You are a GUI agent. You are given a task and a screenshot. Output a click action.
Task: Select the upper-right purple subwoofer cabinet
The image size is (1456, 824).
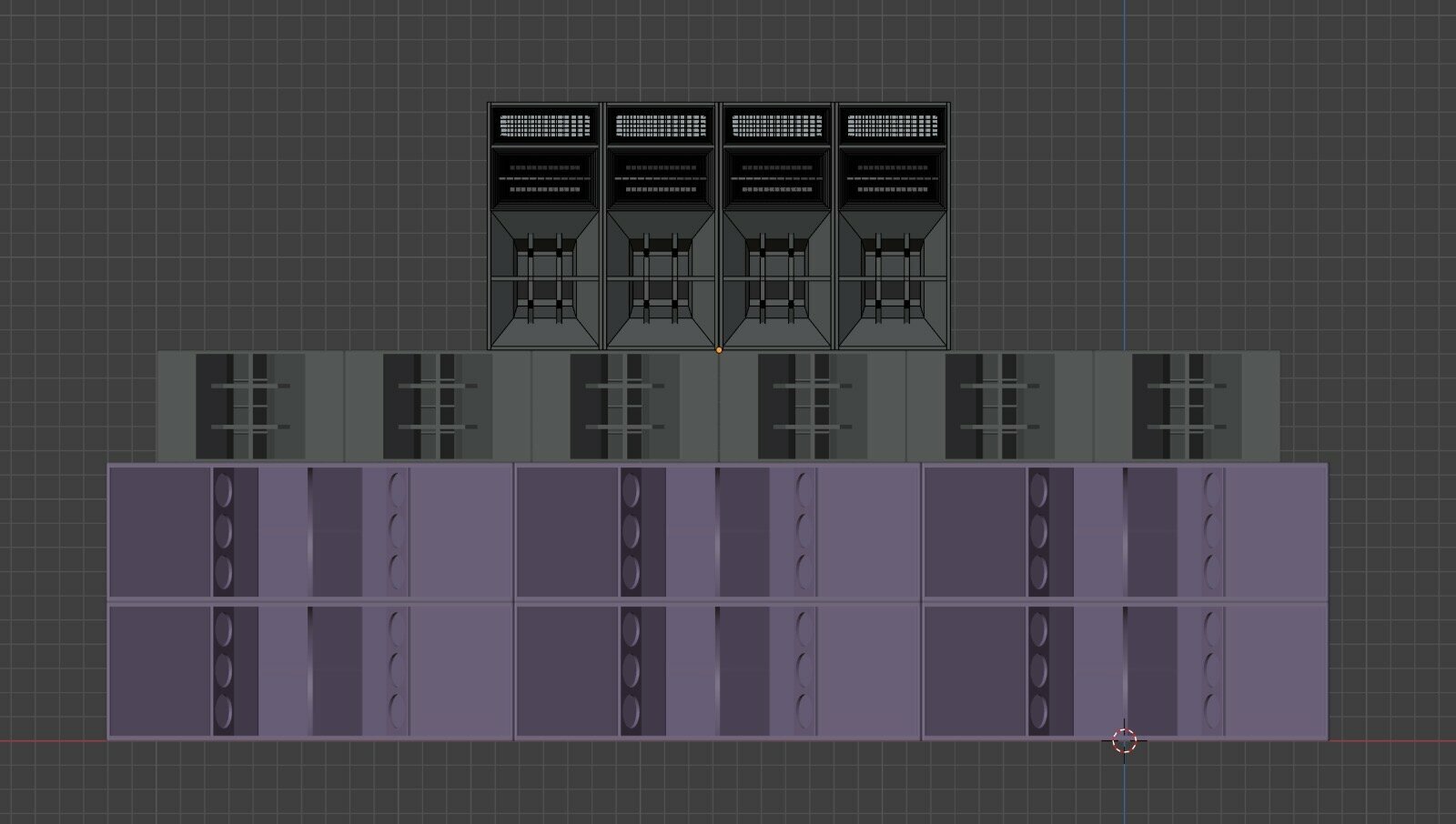(x=1125, y=532)
